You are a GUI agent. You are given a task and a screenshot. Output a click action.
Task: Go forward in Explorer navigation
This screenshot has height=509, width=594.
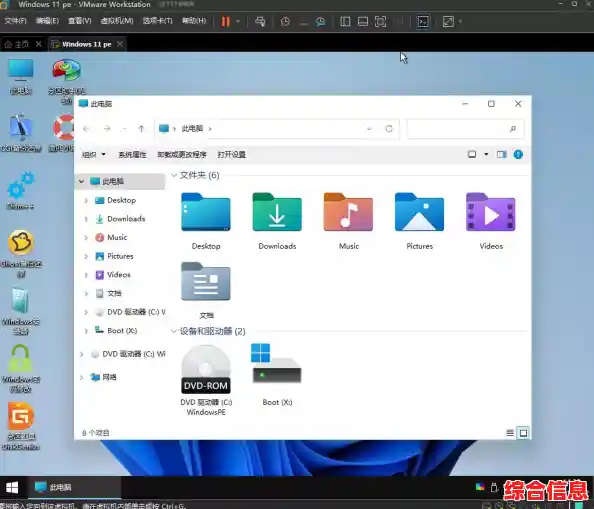(107, 129)
